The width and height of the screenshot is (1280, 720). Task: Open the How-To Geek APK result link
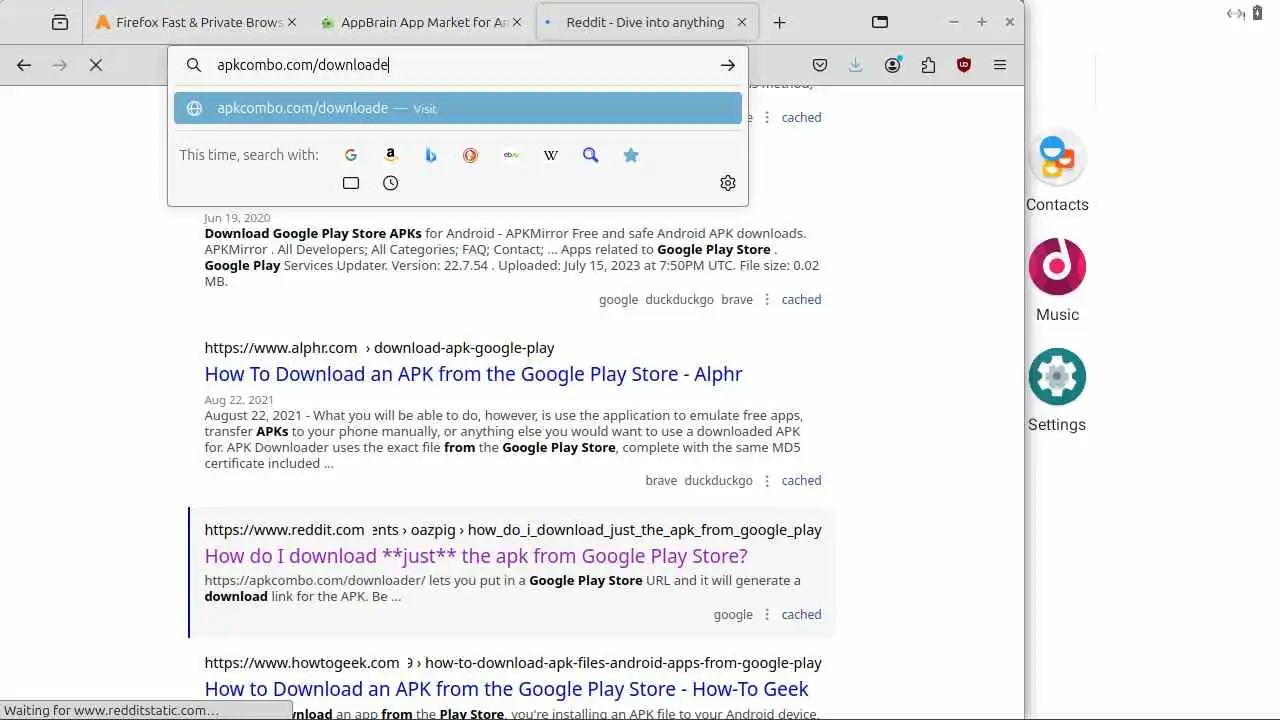(507, 689)
